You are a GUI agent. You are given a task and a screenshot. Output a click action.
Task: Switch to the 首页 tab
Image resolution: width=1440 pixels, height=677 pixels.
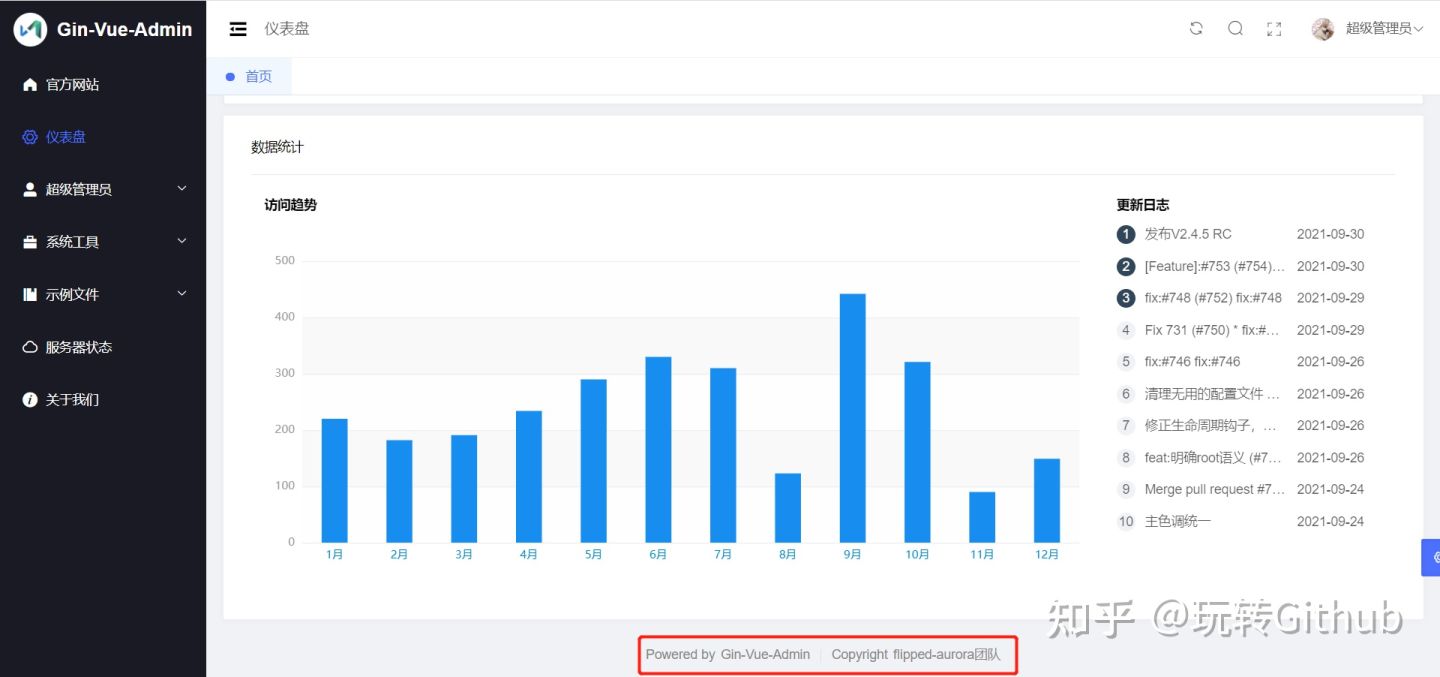[x=250, y=76]
